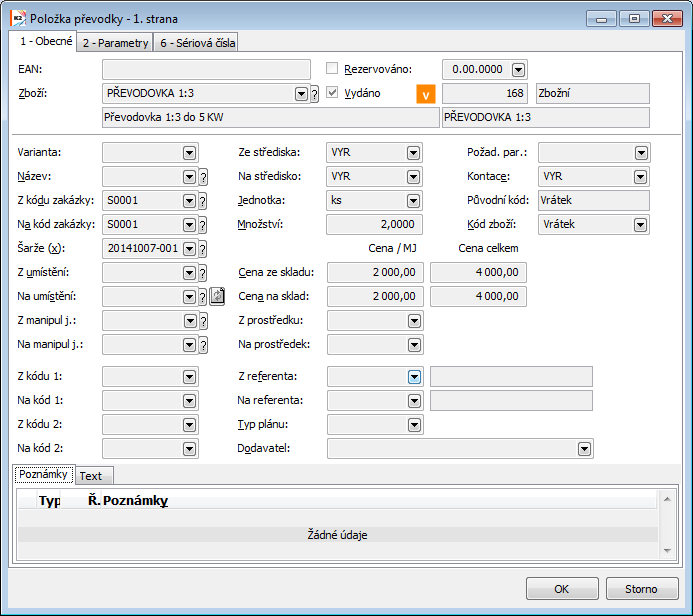
Task: Select the Text tab
Action: [94, 476]
